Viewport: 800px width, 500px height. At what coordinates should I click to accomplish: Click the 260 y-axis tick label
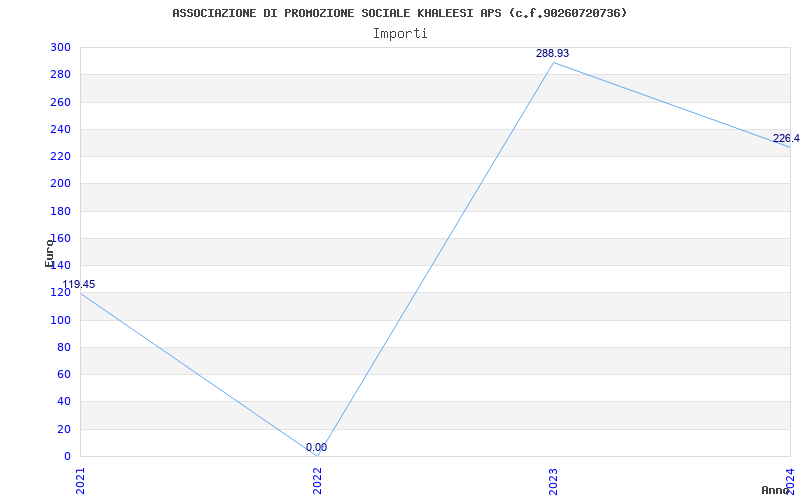tap(60, 103)
